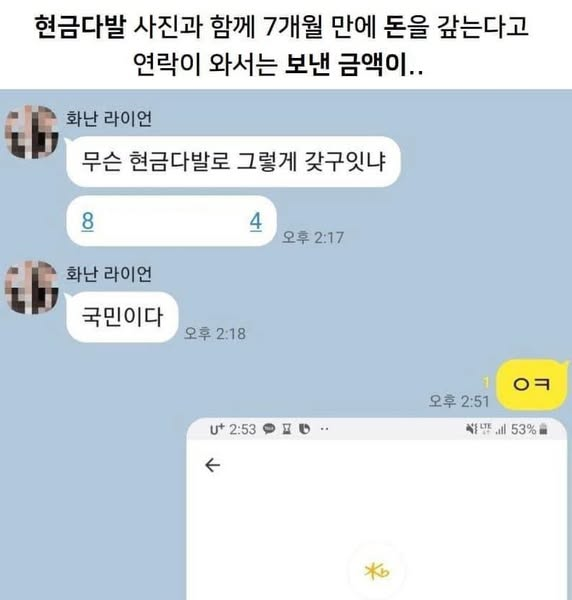Image resolution: width=572 pixels, height=600 pixels.
Task: Click the sender name '화난 라이언' above first message
Action: [x=109, y=118]
